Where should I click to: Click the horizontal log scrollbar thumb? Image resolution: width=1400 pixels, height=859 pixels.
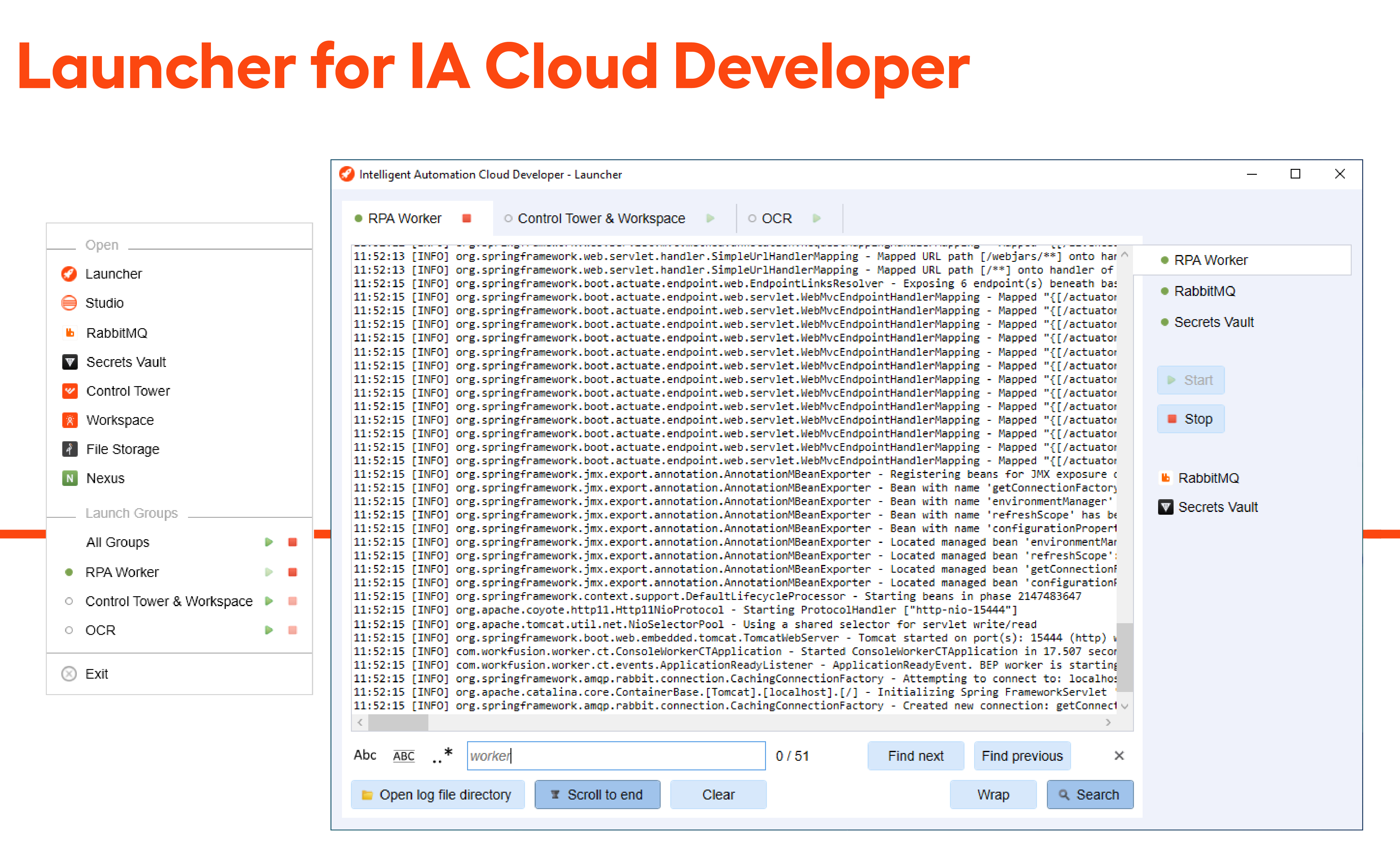click(398, 722)
